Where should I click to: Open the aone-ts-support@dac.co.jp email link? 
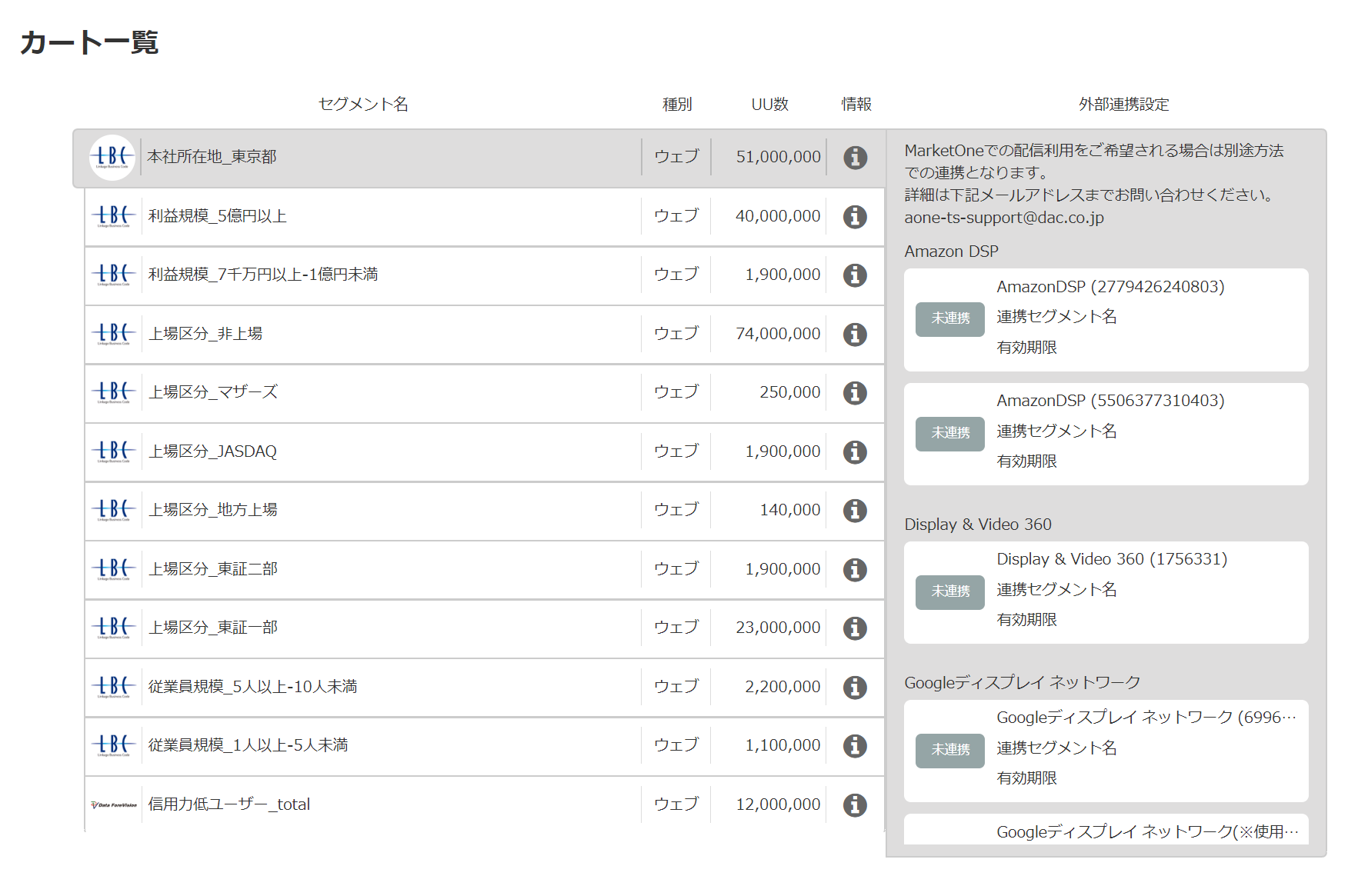[x=1004, y=217]
